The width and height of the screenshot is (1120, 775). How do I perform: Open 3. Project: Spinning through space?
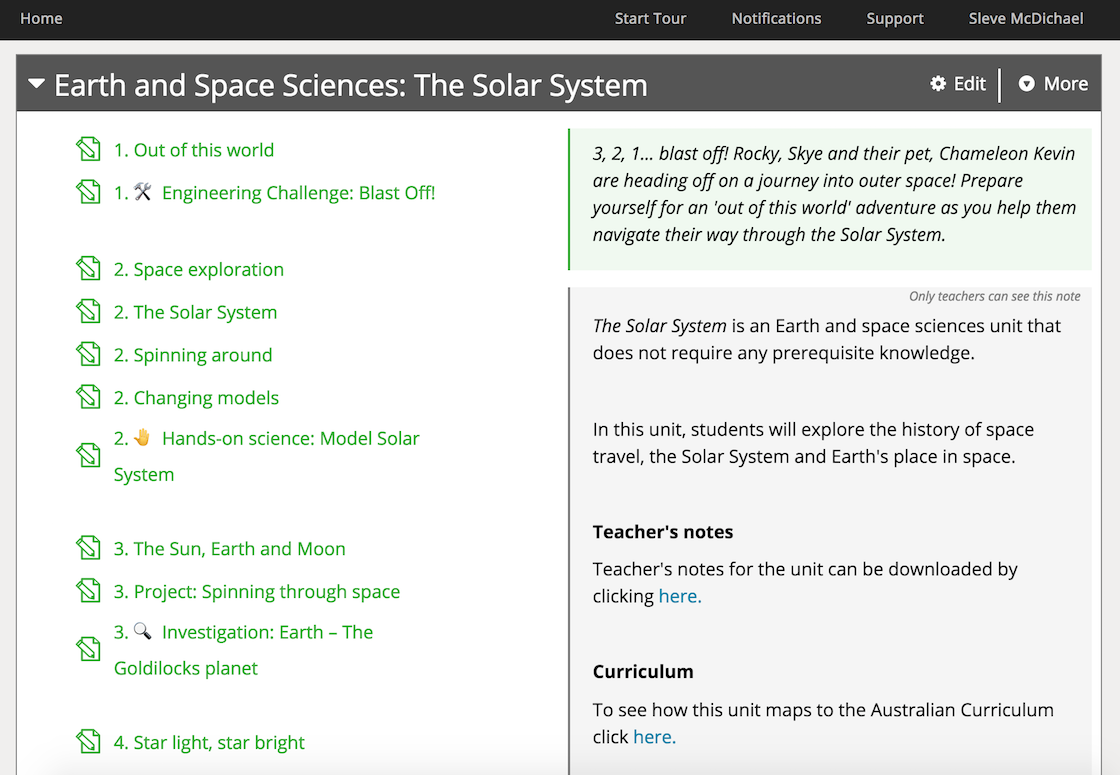[x=256, y=591]
